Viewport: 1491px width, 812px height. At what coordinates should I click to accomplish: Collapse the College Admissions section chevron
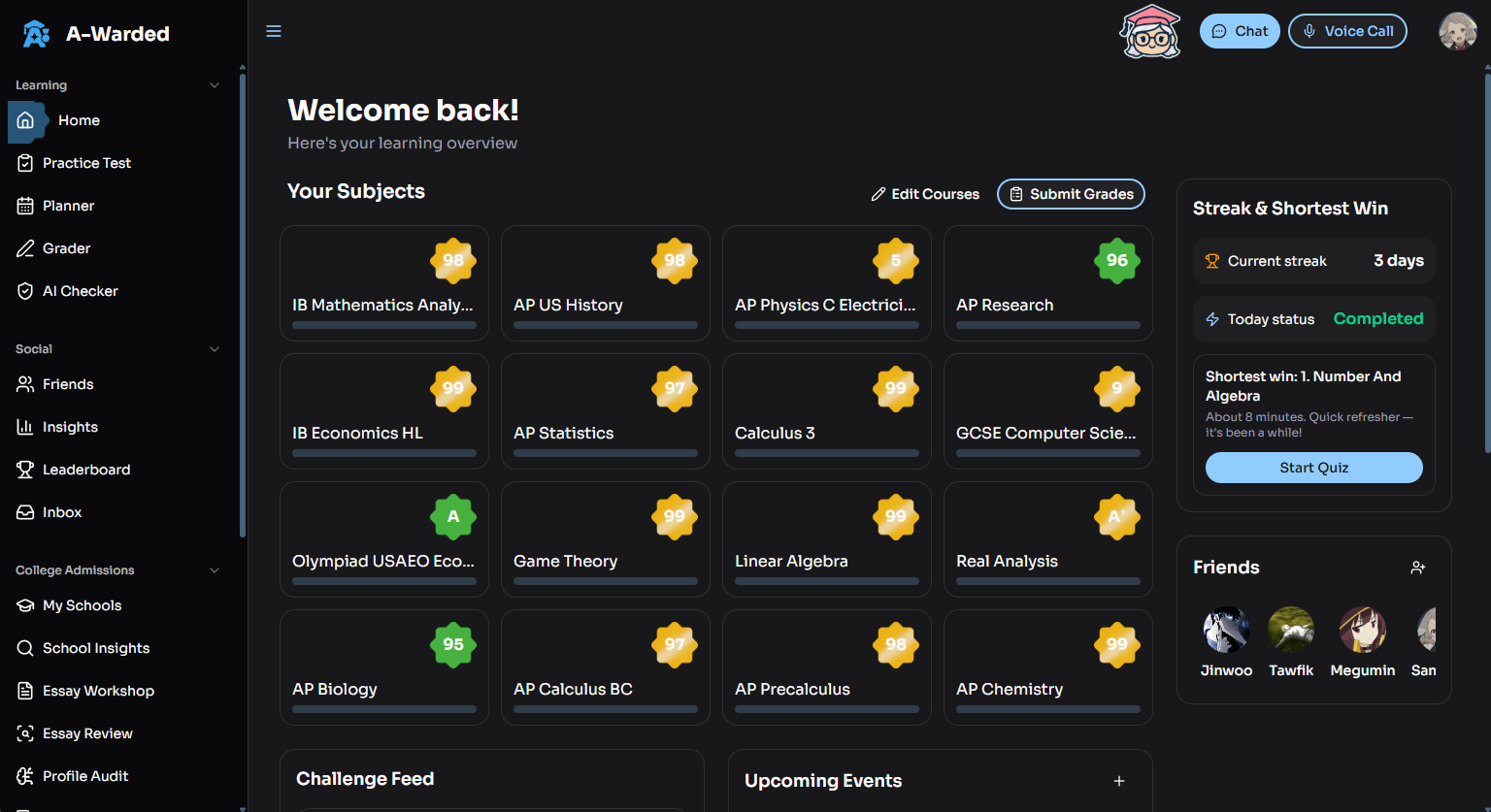[215, 570]
